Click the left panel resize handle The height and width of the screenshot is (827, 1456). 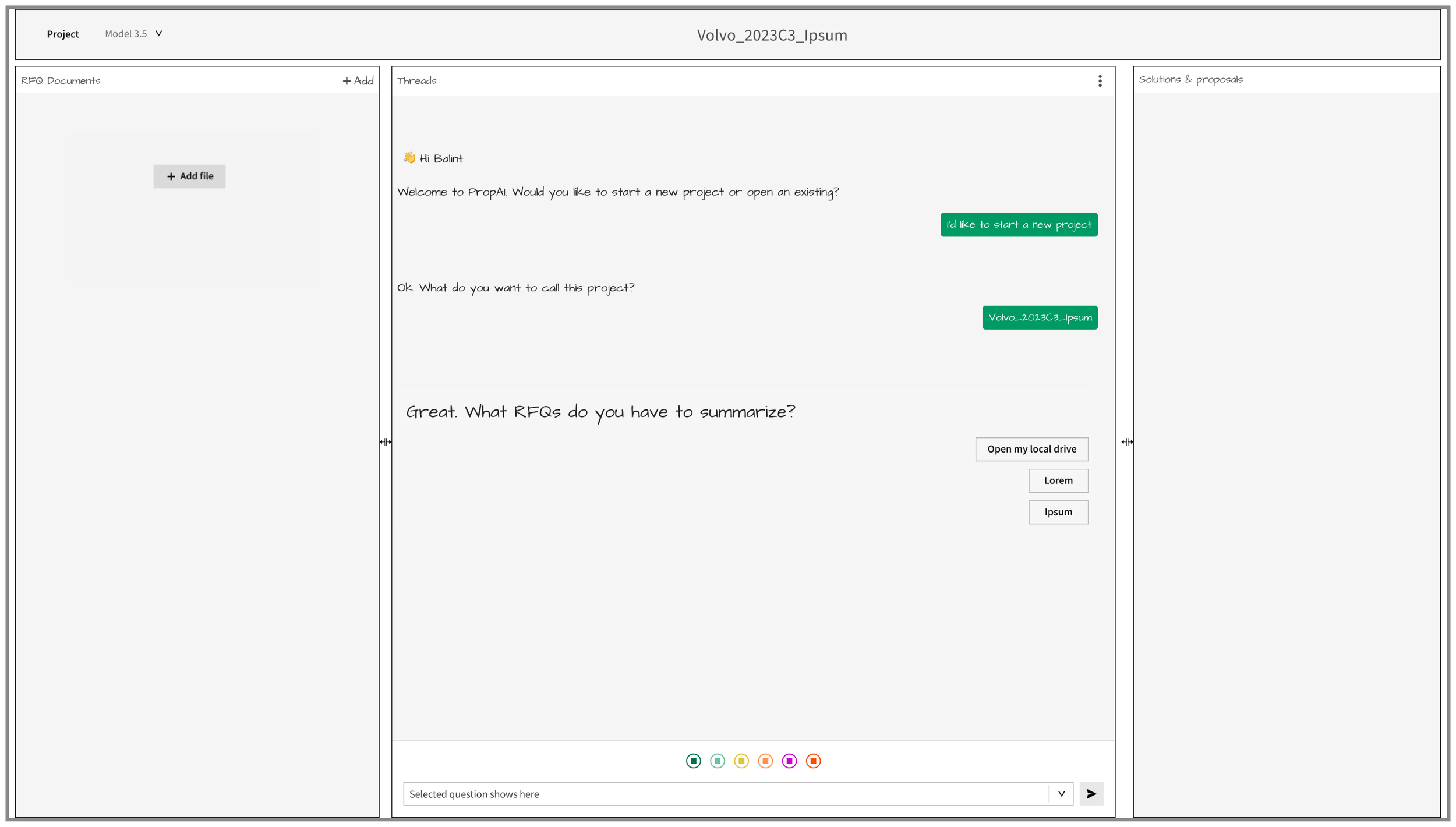pos(385,442)
